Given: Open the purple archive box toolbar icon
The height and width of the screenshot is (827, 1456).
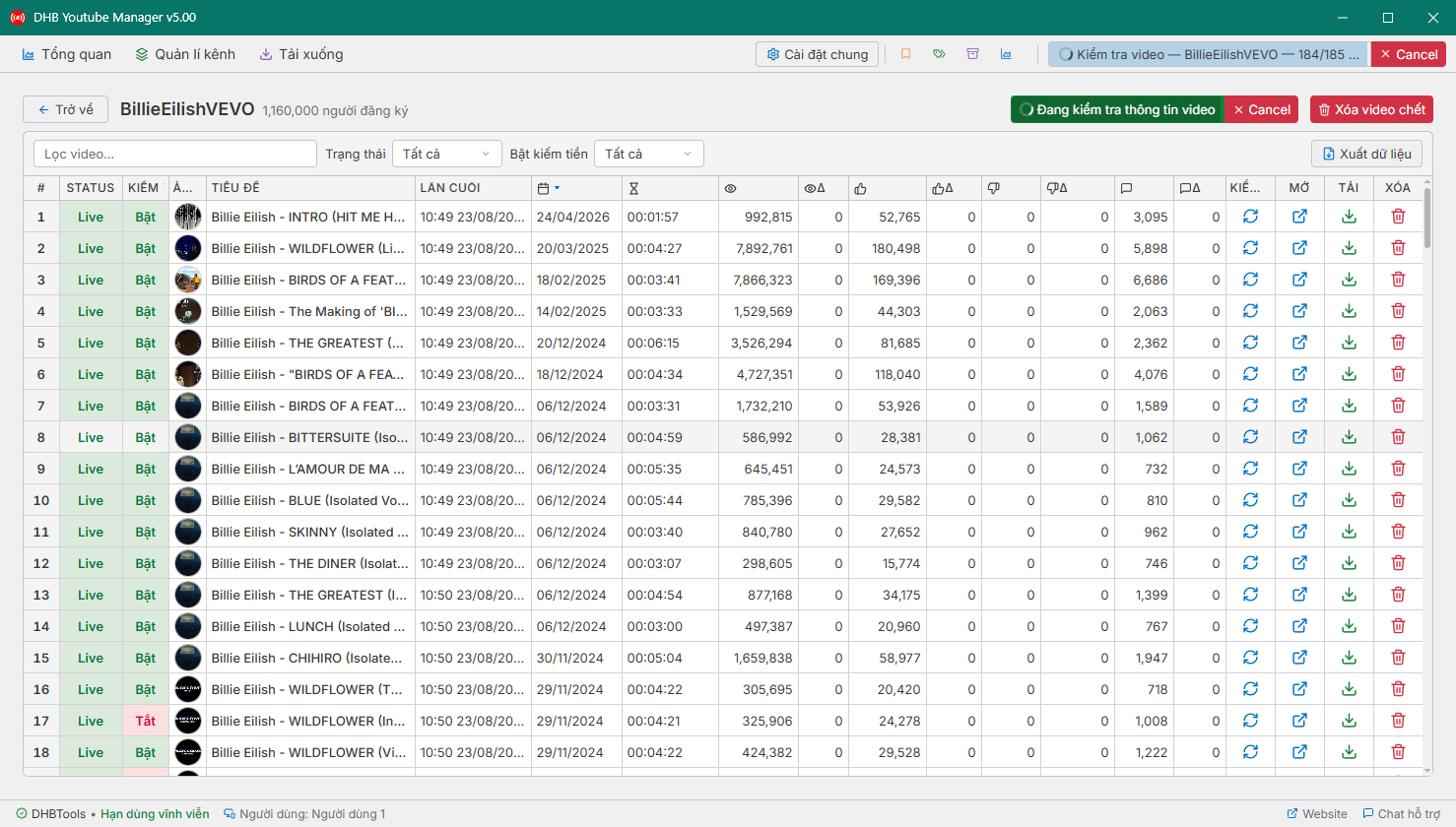Looking at the screenshot, I should tap(972, 54).
